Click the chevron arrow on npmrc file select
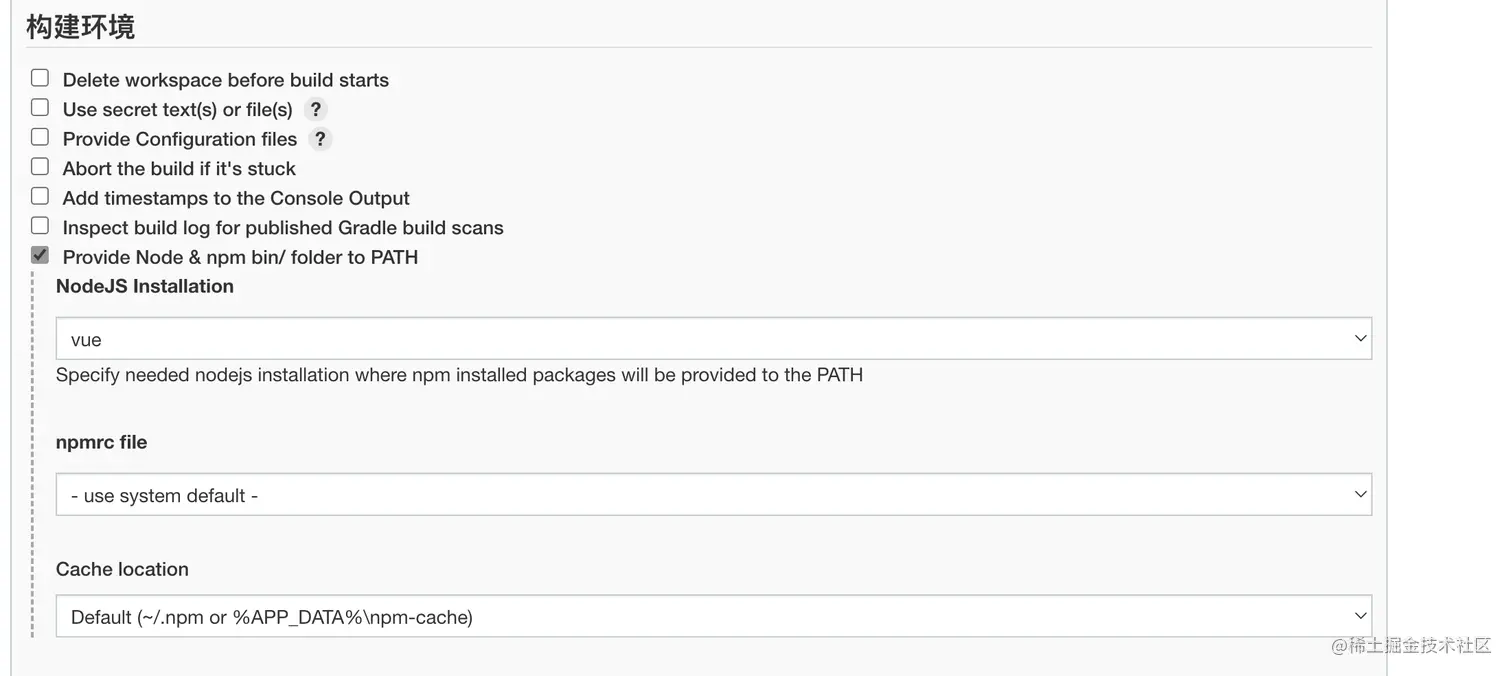This screenshot has width=1512, height=676. [1360, 495]
